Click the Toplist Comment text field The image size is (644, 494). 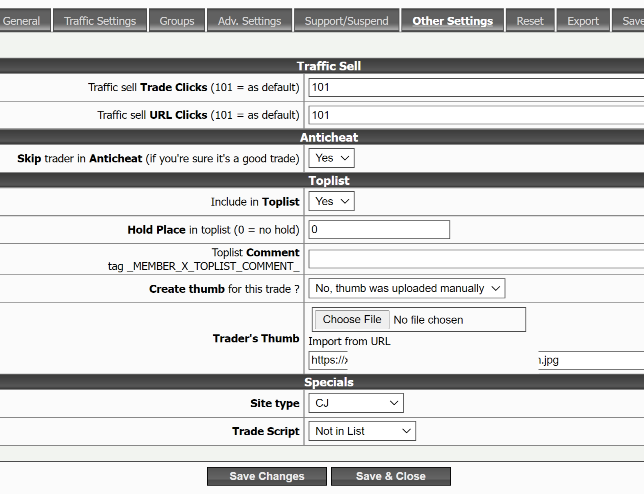pos(476,259)
